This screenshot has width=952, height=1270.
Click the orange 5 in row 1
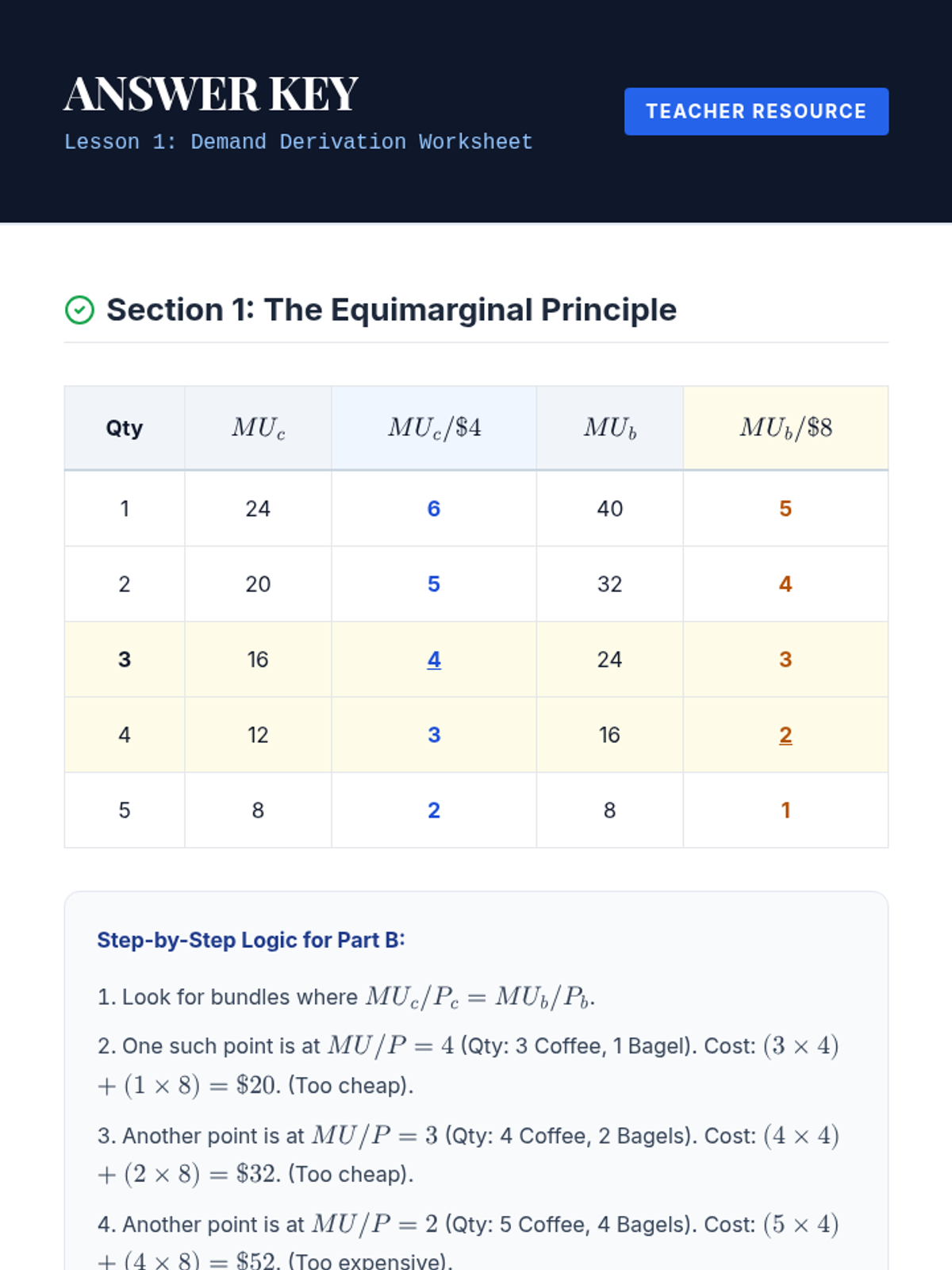tap(785, 509)
